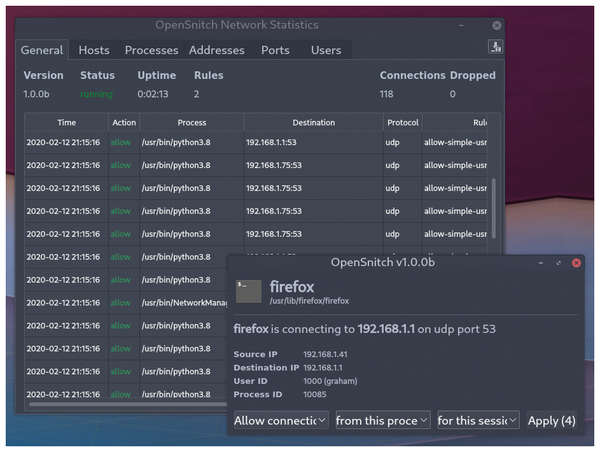
Task: Sort by the Time column header
Action: point(67,122)
